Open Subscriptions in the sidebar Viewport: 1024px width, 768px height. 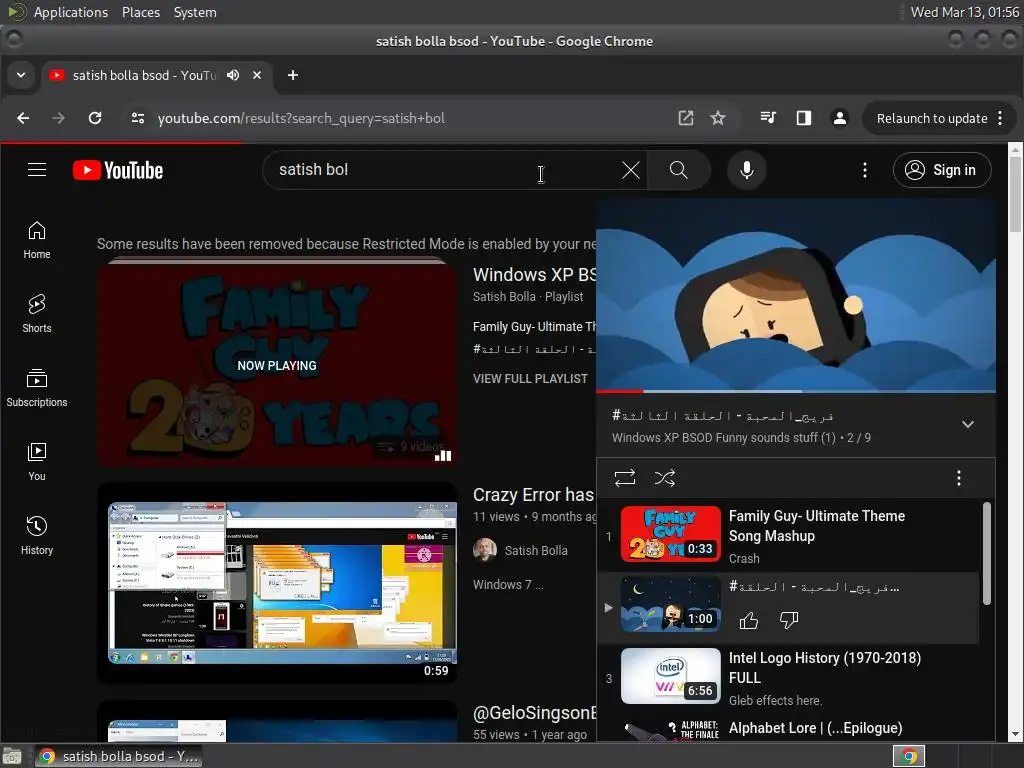pyautogui.click(x=37, y=389)
